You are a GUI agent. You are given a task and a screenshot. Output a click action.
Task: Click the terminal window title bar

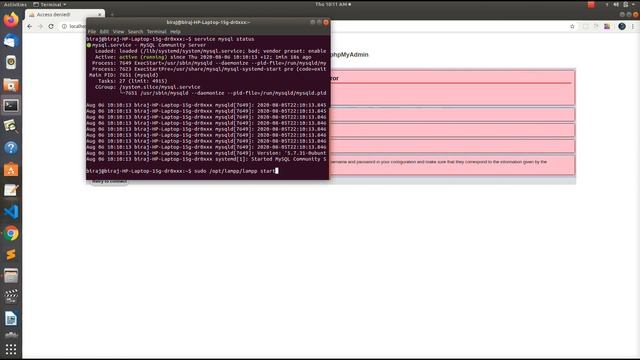[x=208, y=22]
